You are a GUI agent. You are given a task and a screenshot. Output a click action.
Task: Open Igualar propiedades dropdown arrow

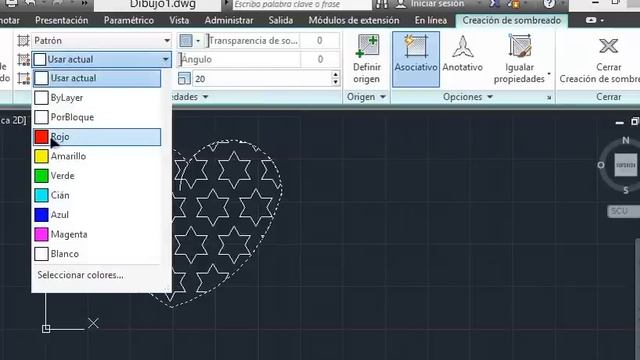549,74
